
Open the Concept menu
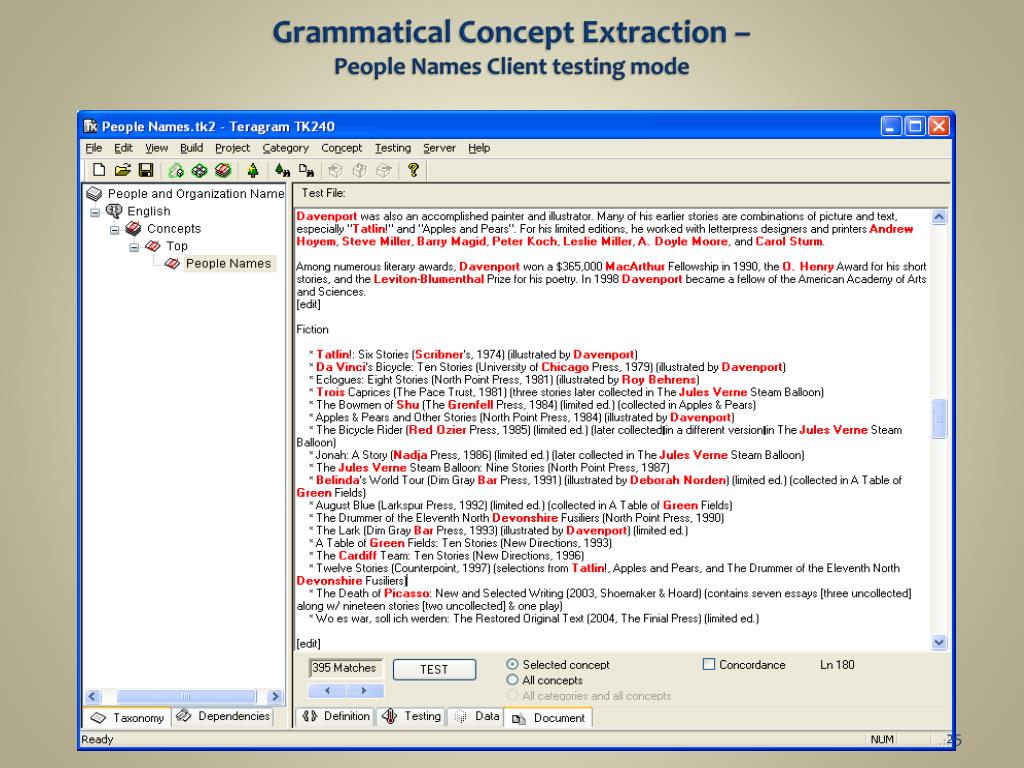pos(341,148)
